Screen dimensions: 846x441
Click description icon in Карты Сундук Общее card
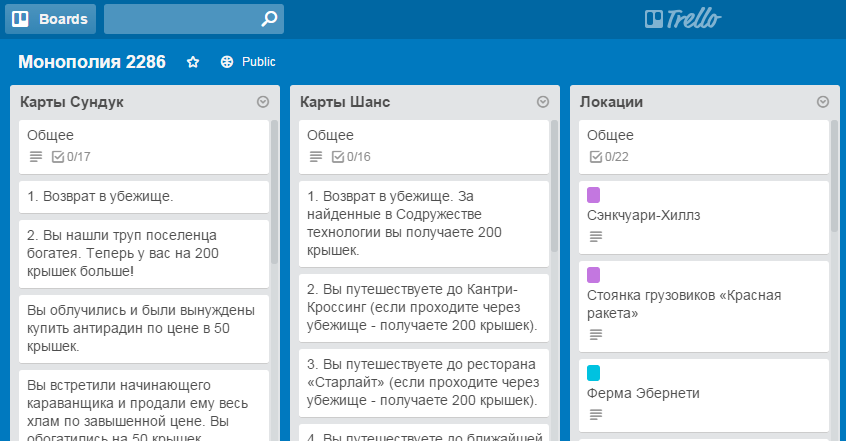pos(36,157)
